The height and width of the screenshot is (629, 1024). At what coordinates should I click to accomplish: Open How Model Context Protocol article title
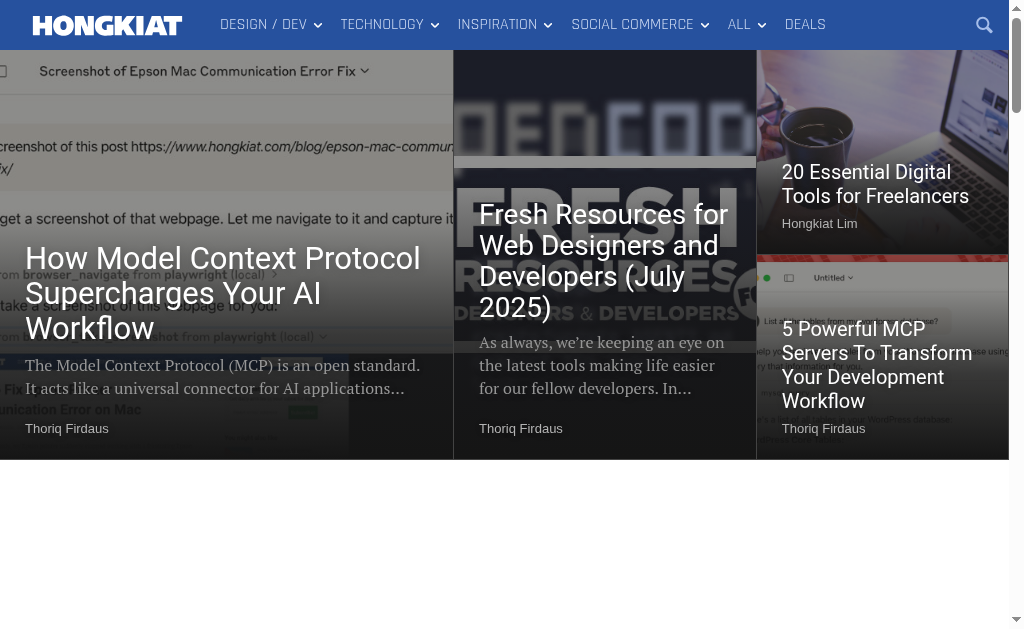[222, 293]
